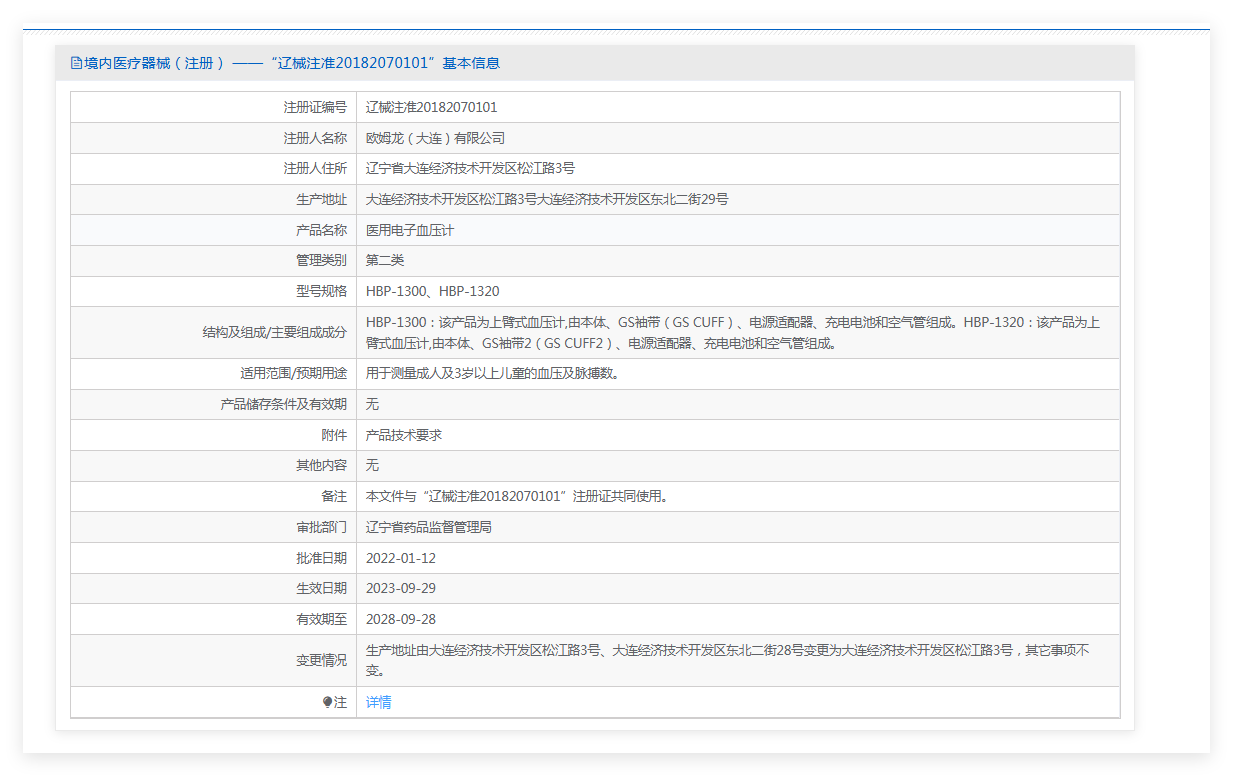Open the 详情 link

[378, 702]
